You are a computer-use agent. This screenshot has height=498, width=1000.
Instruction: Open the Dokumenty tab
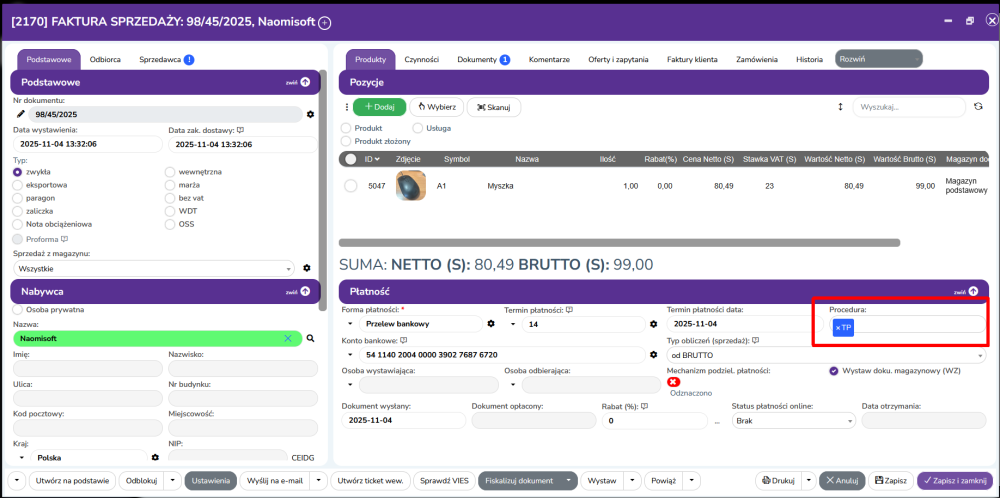coord(483,60)
